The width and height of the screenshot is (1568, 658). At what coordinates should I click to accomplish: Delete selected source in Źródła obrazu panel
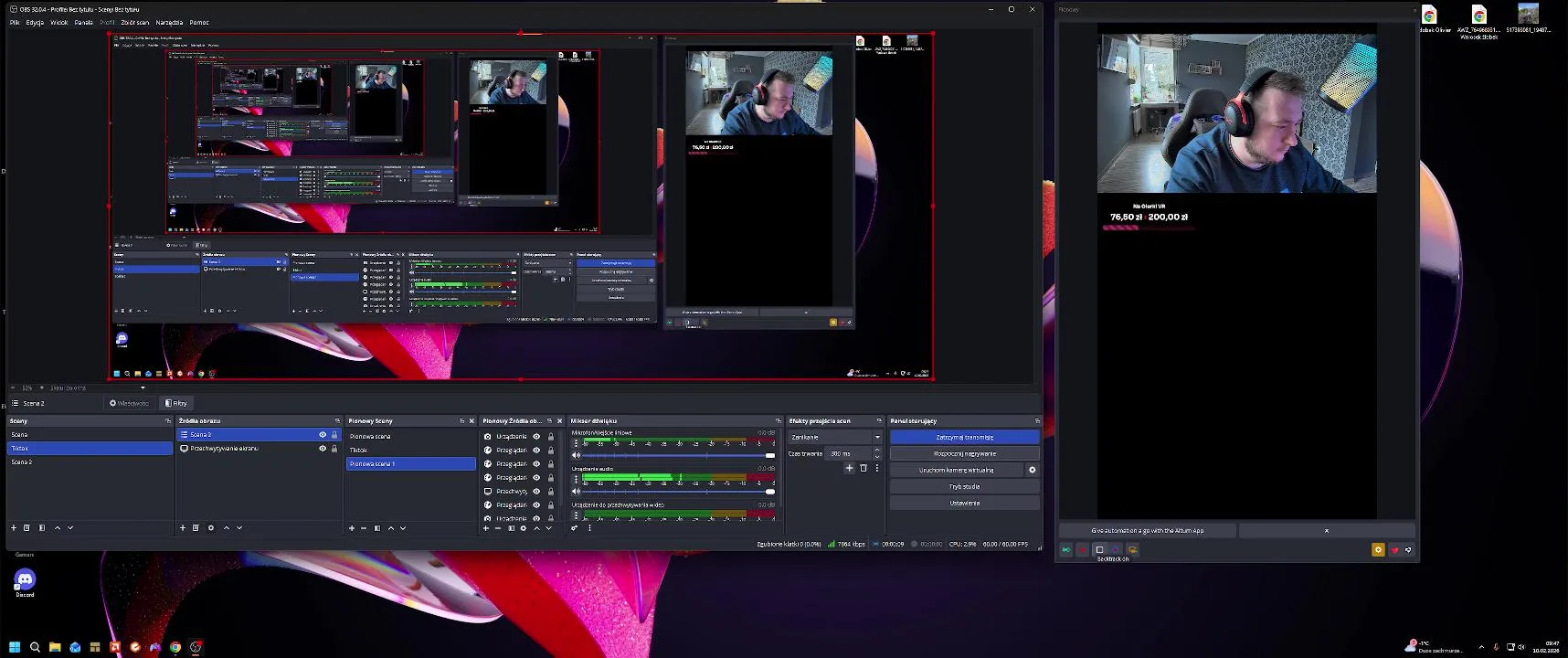(x=196, y=527)
